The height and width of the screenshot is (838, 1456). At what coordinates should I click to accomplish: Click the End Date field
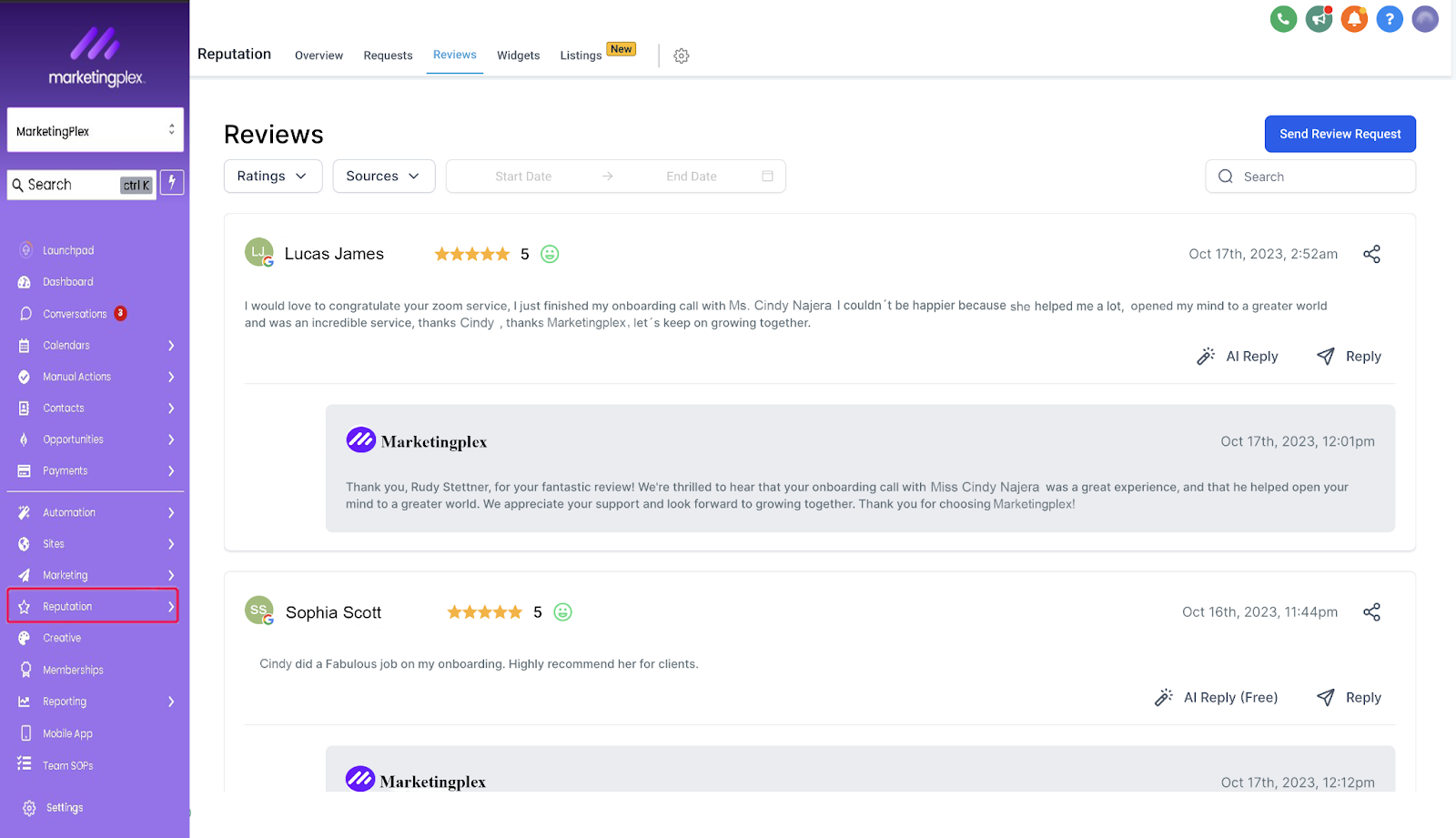click(x=692, y=177)
